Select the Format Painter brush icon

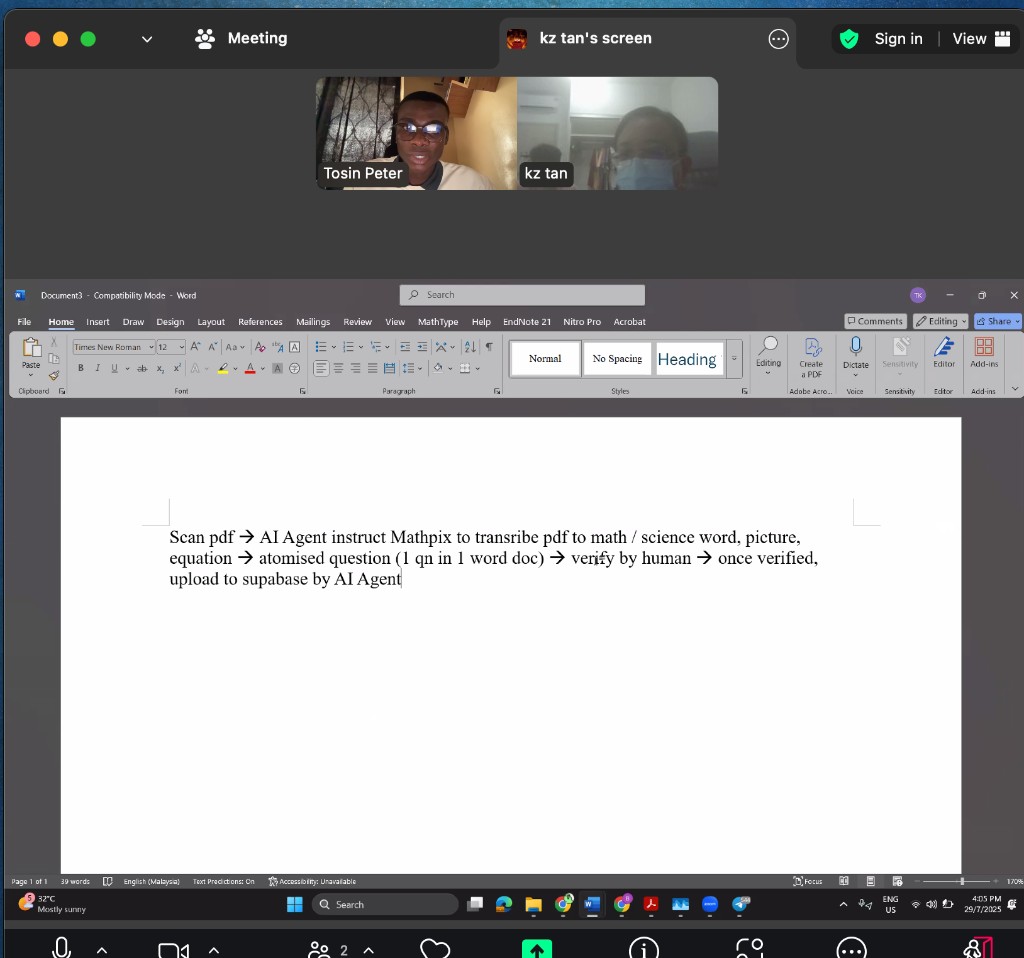(x=54, y=375)
